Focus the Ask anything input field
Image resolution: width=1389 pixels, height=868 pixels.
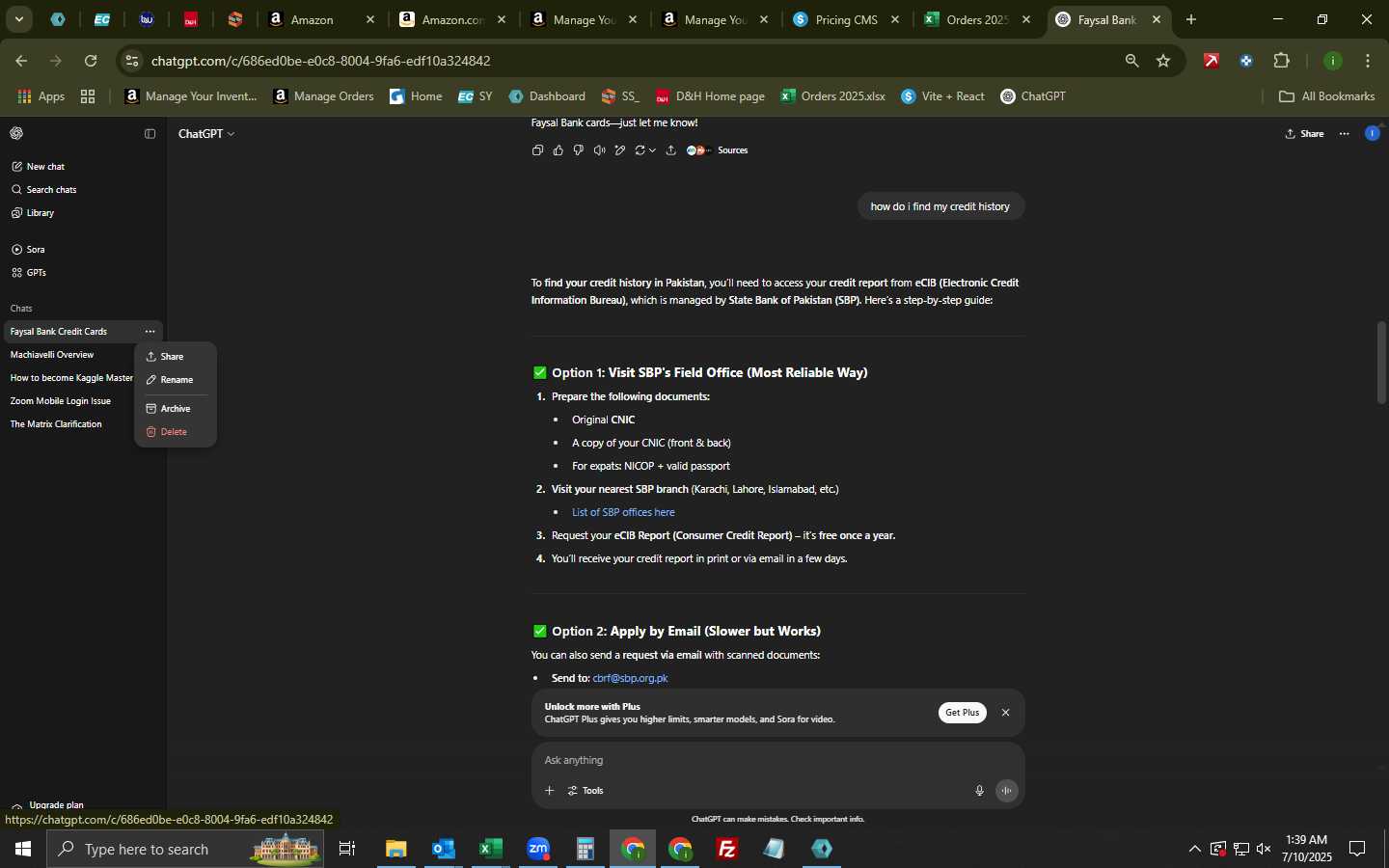(777, 760)
